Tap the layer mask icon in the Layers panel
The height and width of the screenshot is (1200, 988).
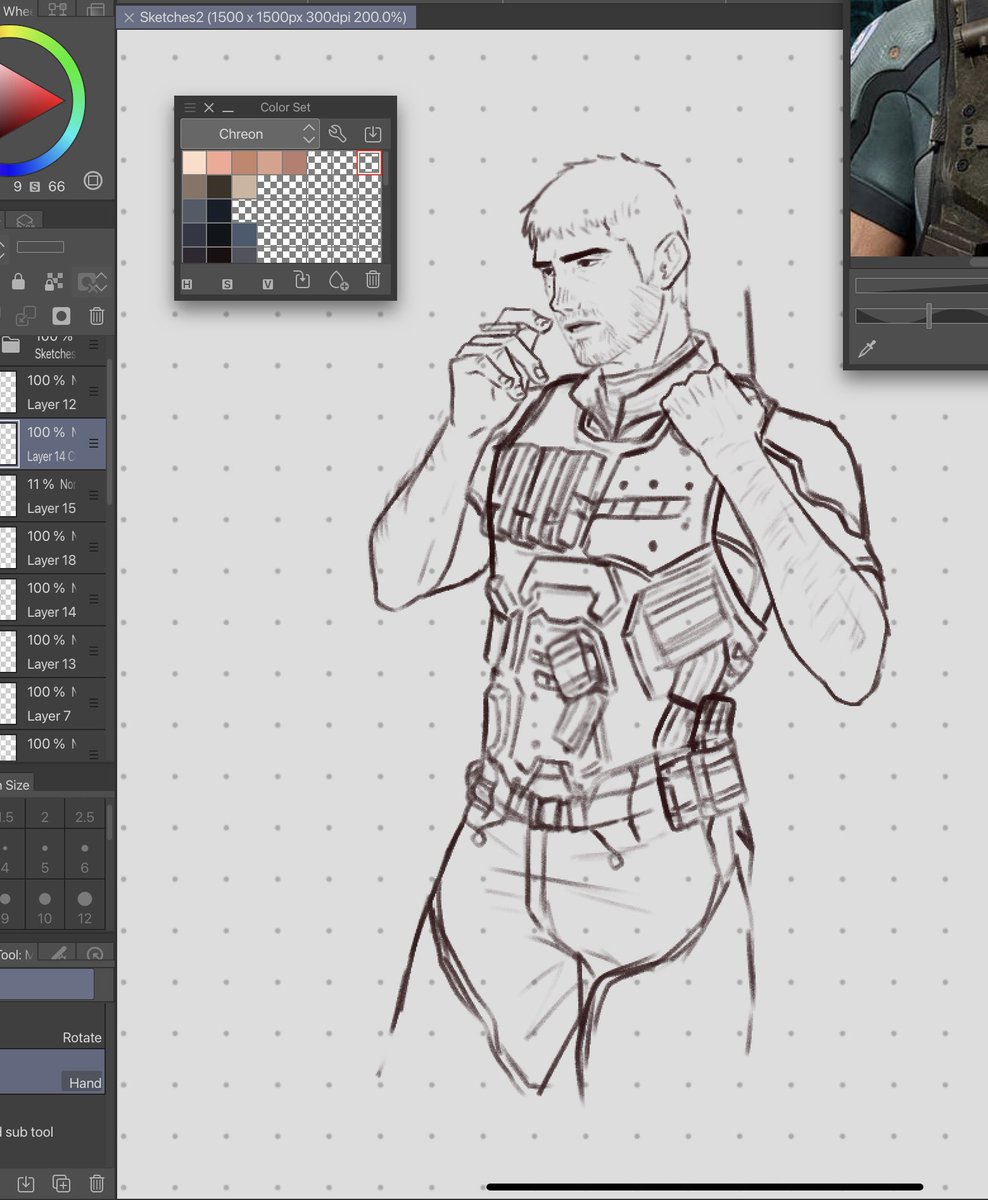(60, 316)
